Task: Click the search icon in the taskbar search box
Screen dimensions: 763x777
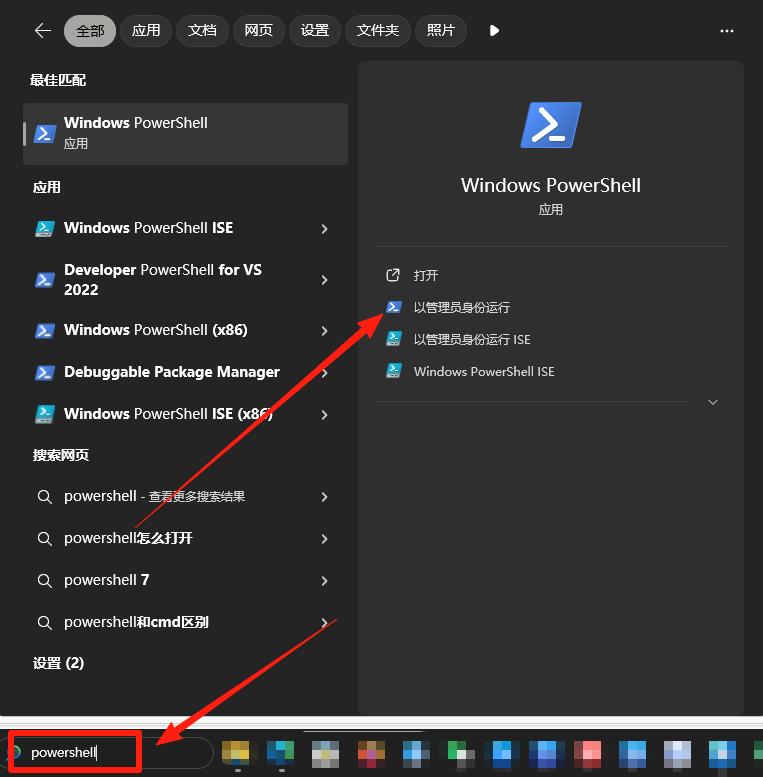Action: [15, 753]
